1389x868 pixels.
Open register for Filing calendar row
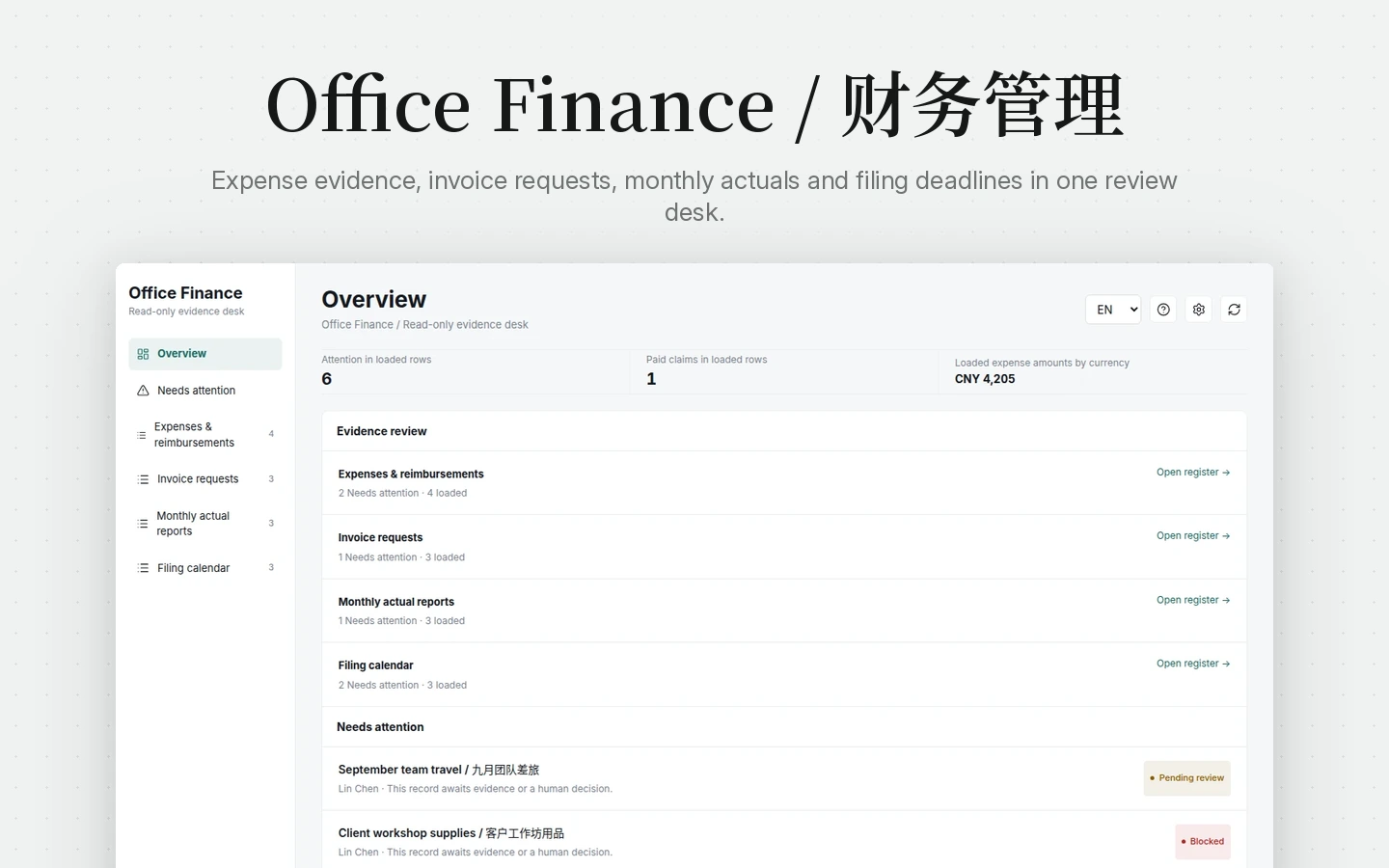(x=1193, y=664)
